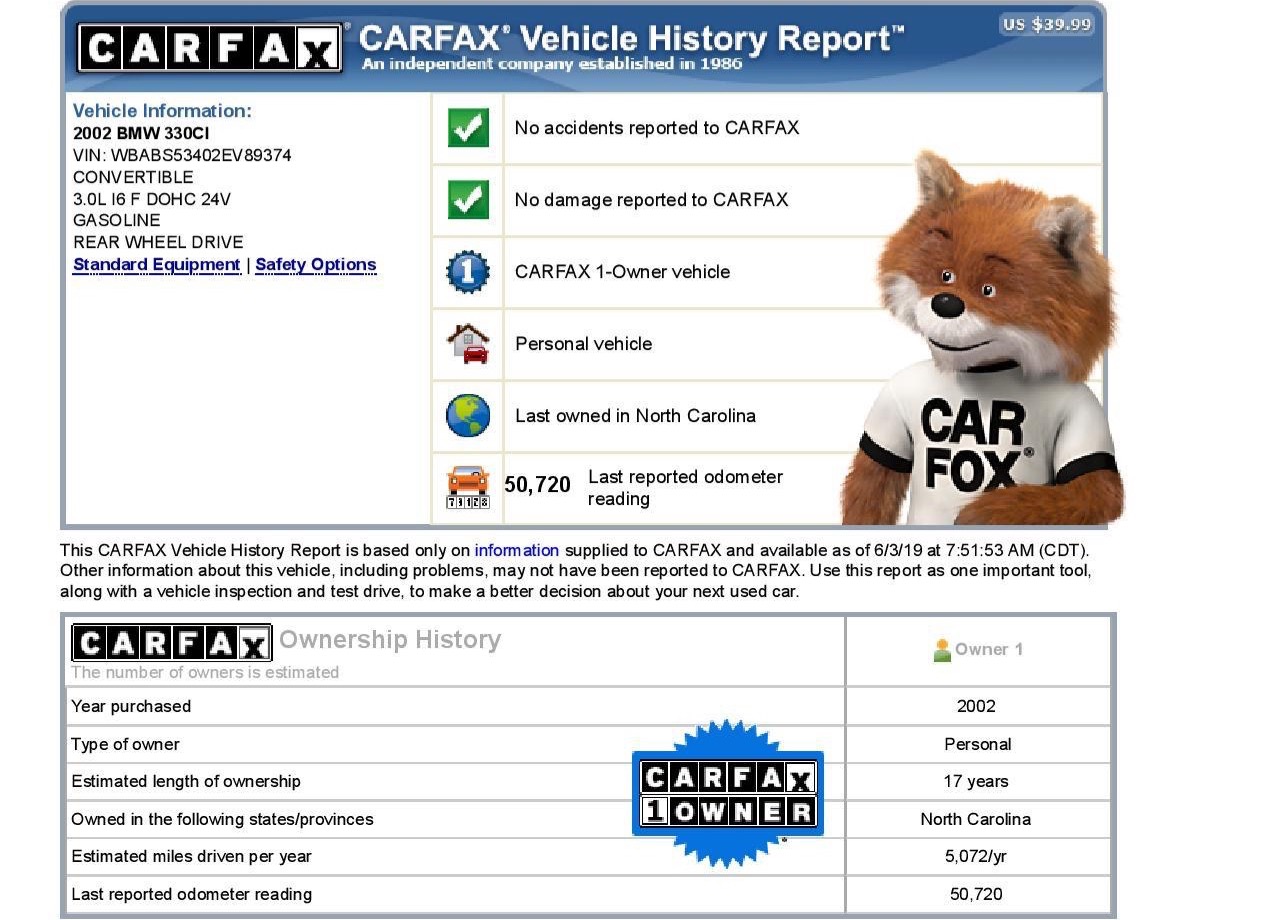Click the CARFAX Vehicle History Report title

tap(631, 38)
